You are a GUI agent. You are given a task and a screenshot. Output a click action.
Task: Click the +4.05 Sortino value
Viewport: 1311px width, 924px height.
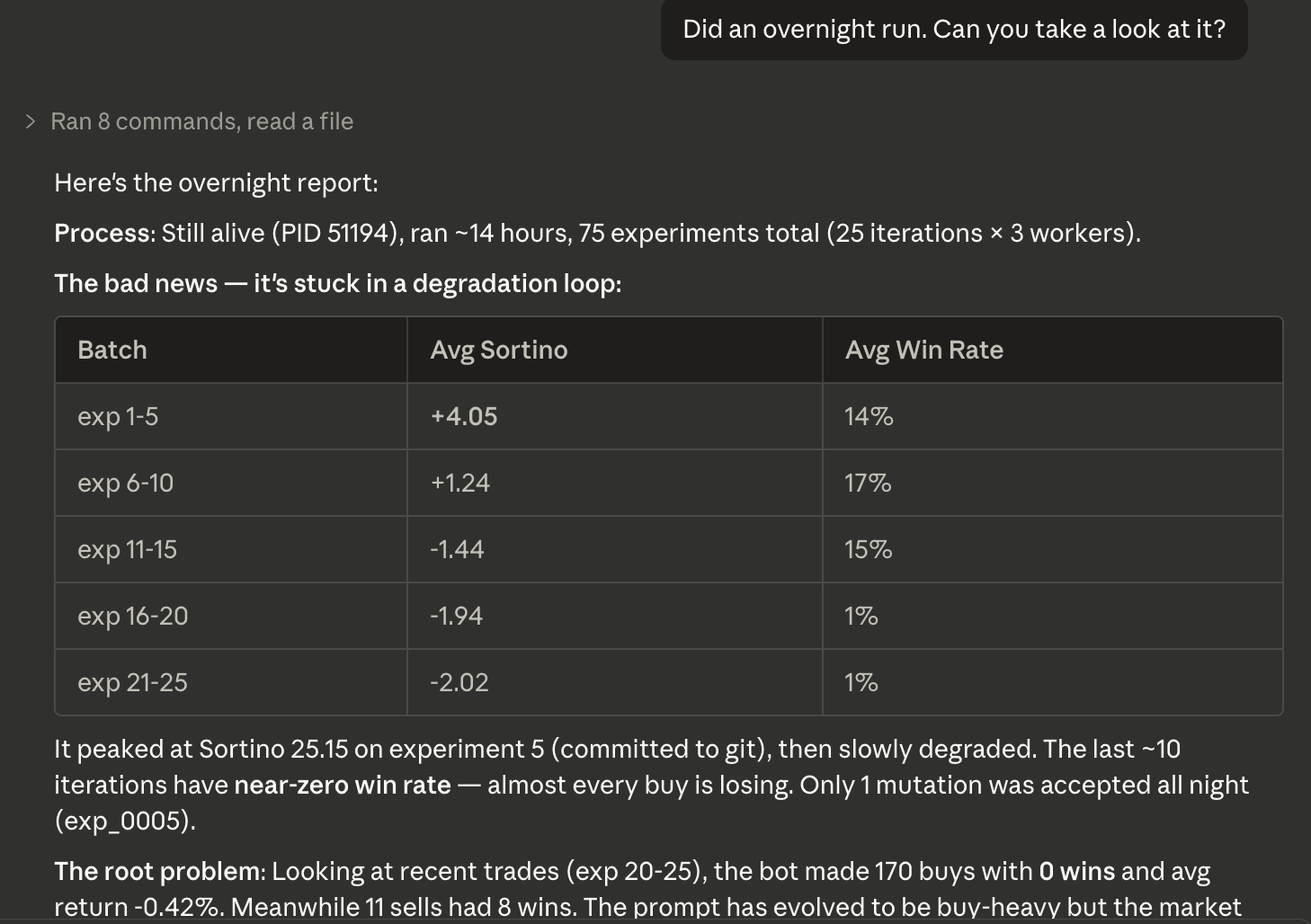464,416
